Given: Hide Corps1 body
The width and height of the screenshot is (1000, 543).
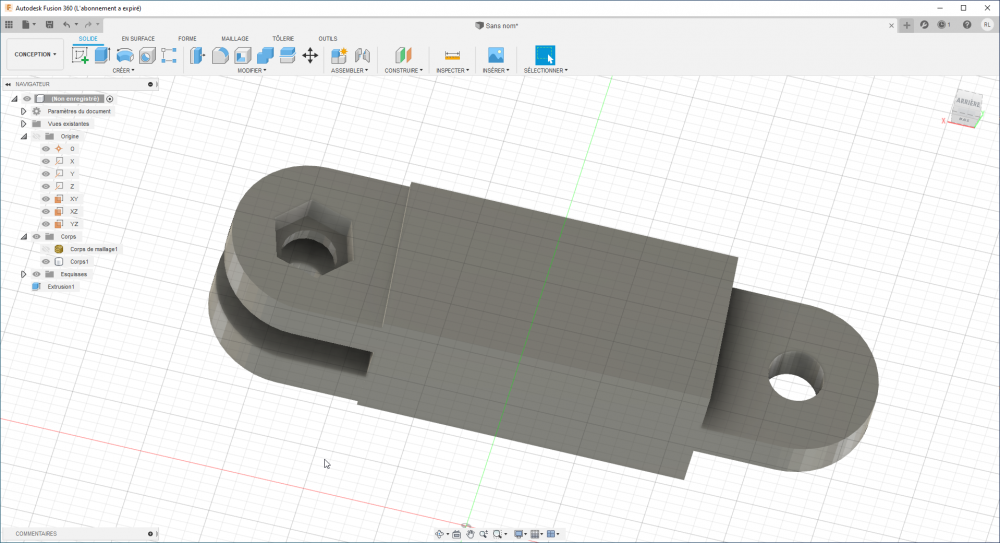Looking at the screenshot, I should [x=46, y=262].
